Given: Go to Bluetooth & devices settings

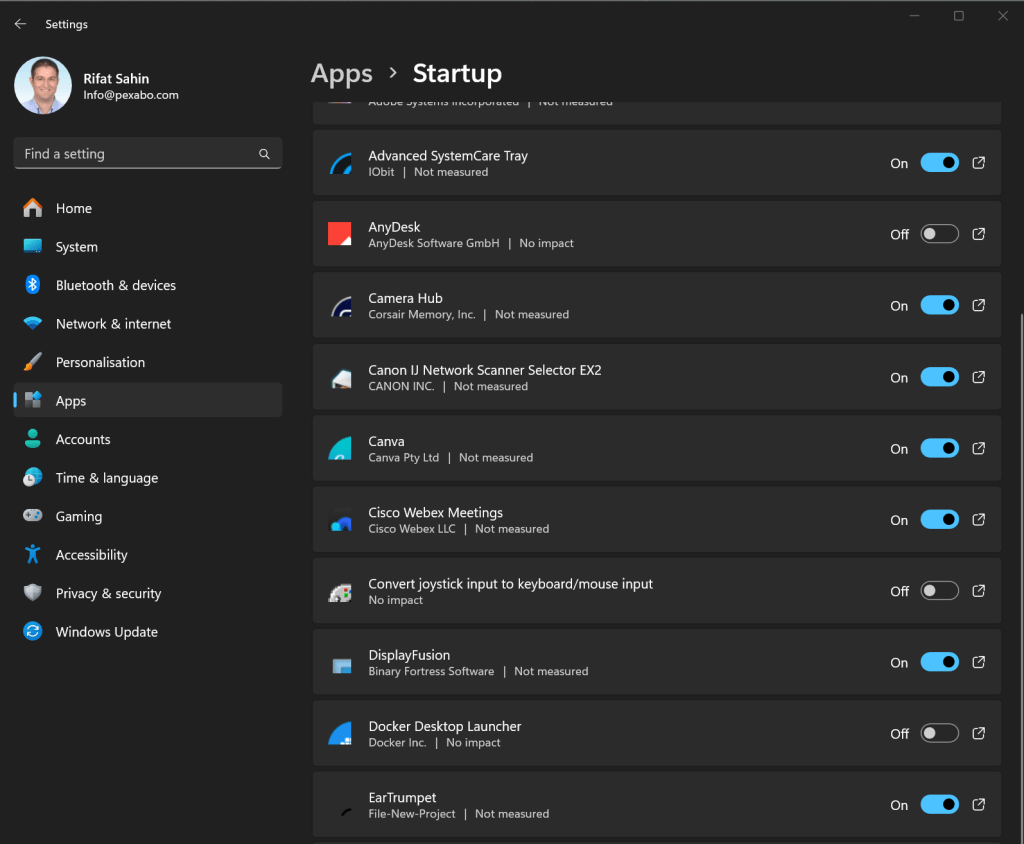Looking at the screenshot, I should 148,285.
